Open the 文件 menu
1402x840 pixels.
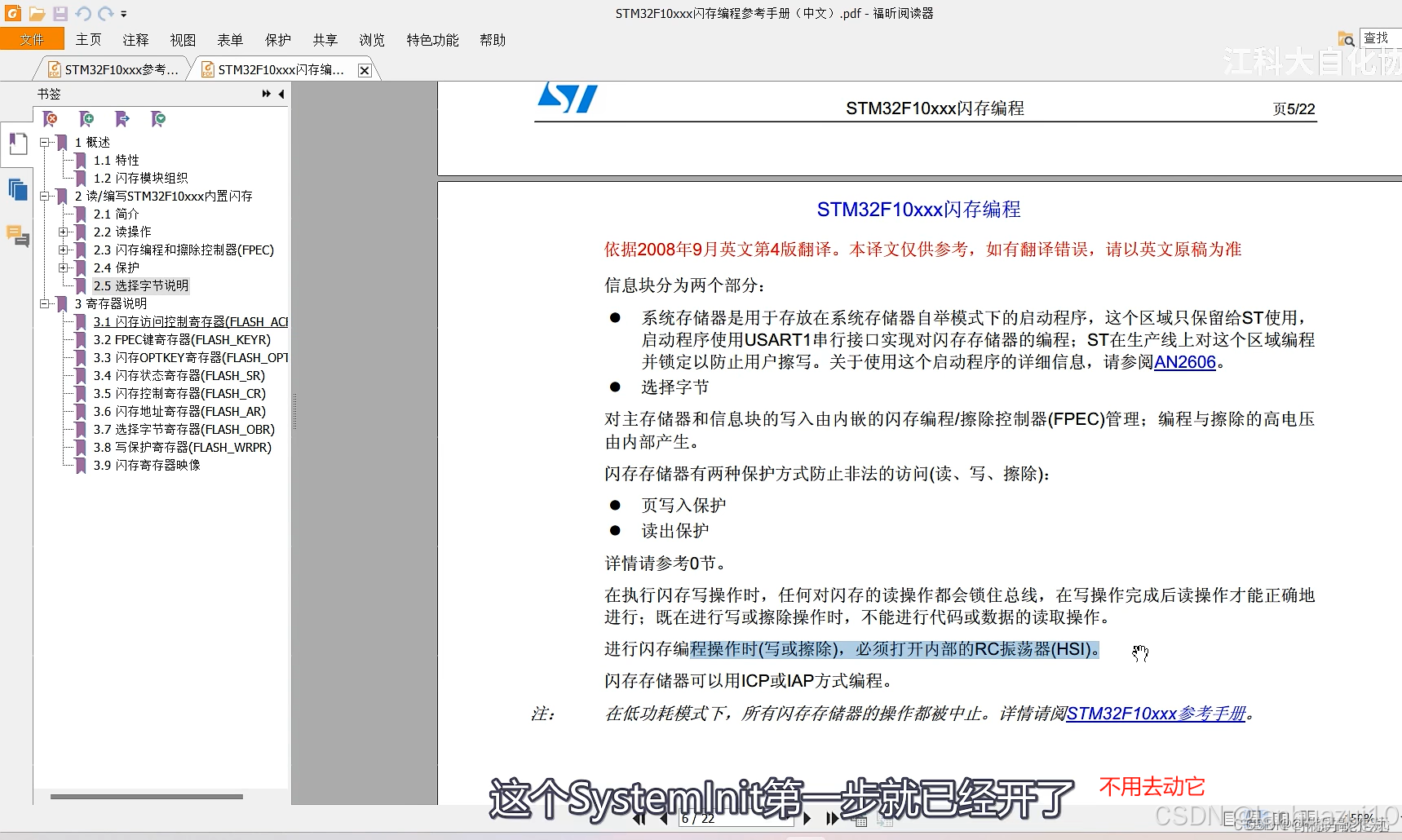[32, 39]
